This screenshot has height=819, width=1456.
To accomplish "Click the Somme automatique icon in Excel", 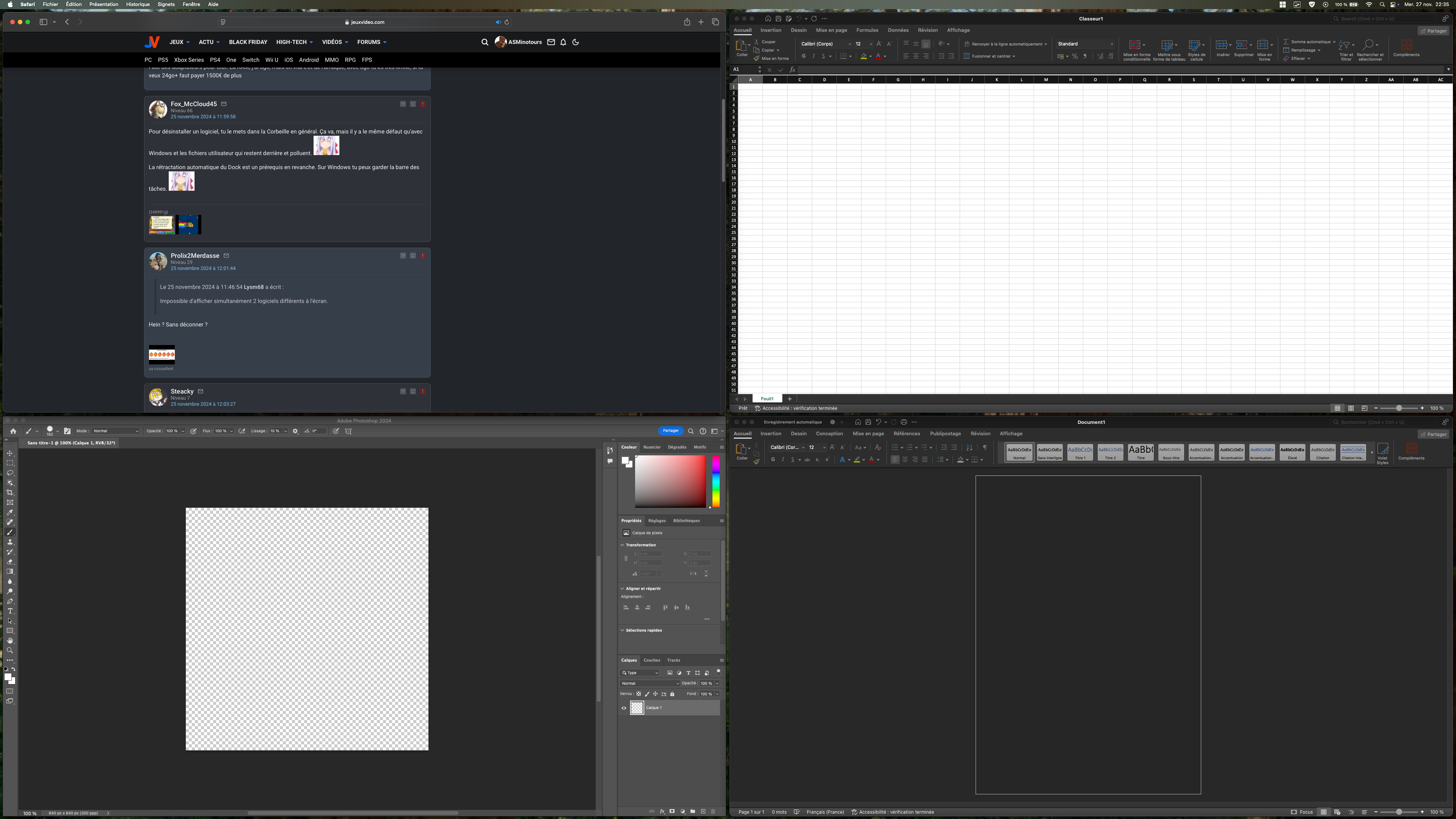I will [x=1286, y=42].
